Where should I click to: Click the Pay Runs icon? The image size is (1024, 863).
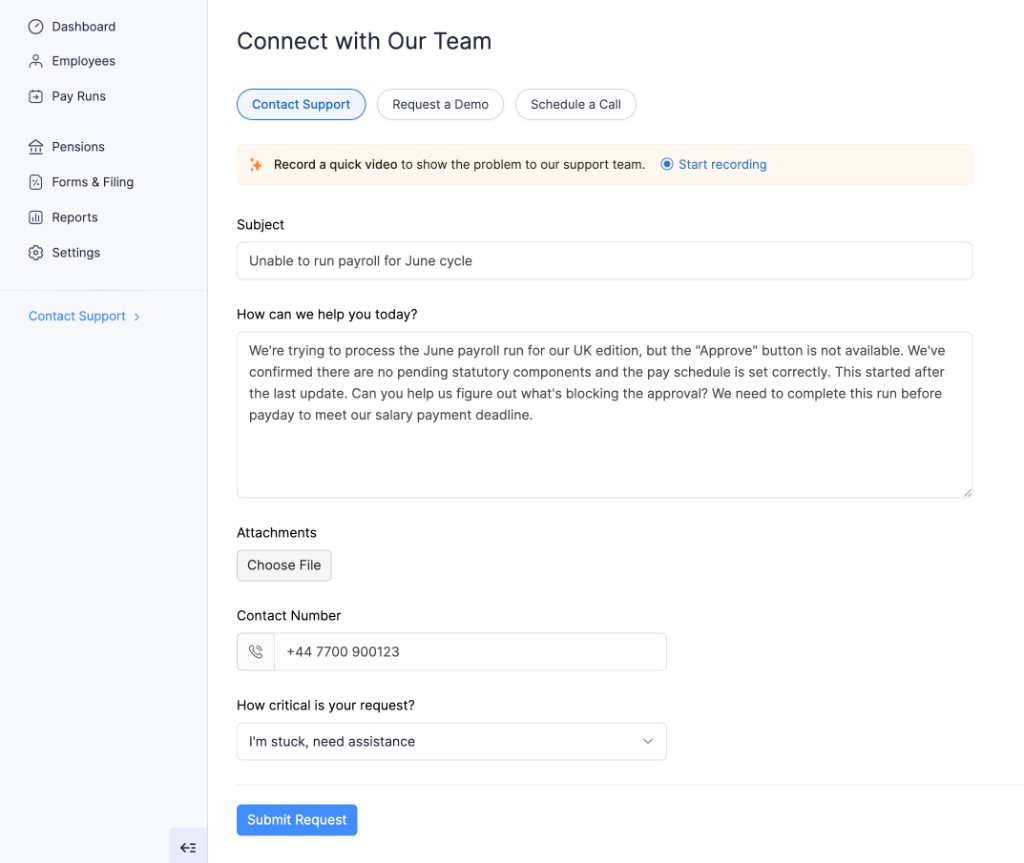35,97
